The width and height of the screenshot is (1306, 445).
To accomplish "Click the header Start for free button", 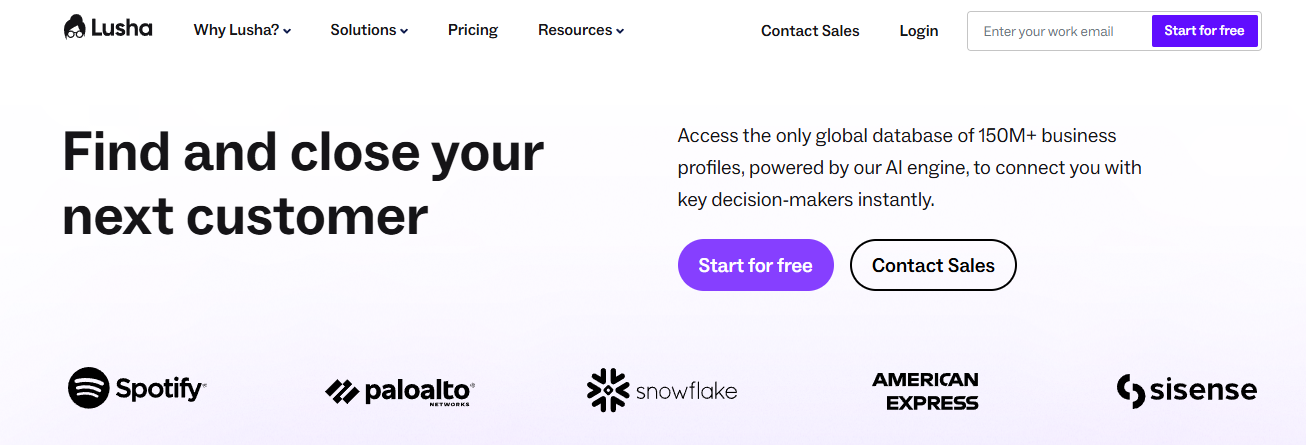I will [x=1204, y=31].
